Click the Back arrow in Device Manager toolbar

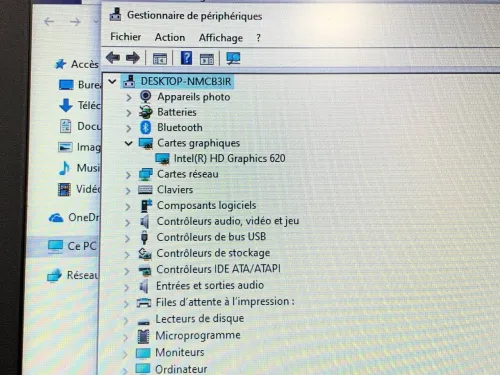click(113, 58)
